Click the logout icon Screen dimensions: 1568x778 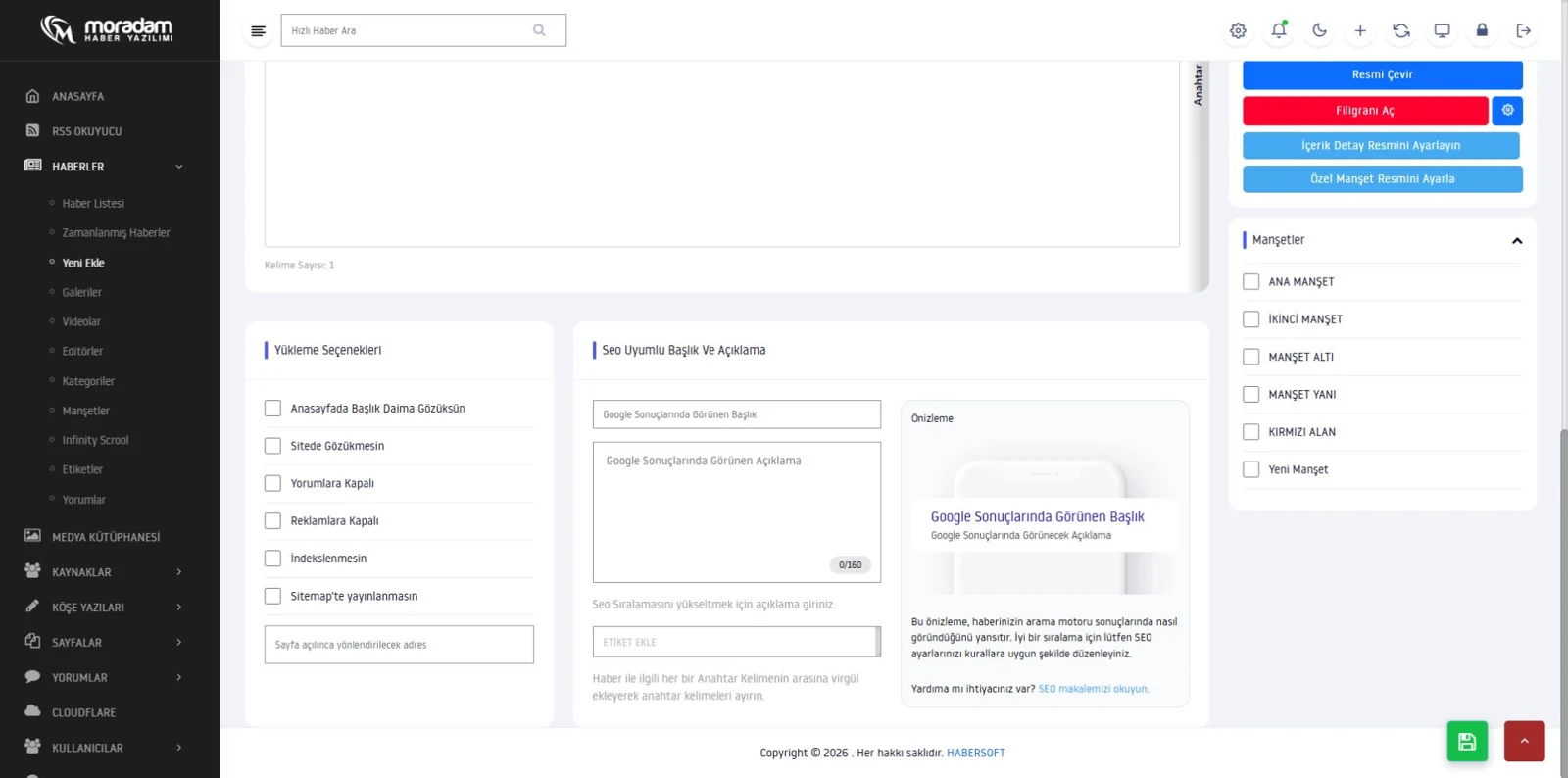[1523, 30]
